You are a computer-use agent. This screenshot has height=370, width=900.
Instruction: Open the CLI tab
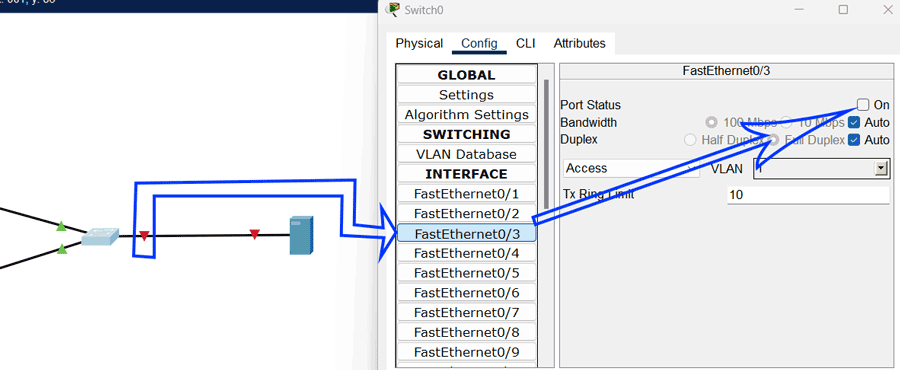click(525, 44)
